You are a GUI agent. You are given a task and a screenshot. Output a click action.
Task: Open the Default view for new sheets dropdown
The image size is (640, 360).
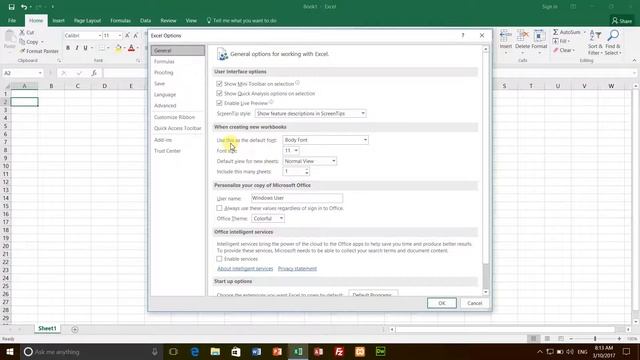coord(310,161)
